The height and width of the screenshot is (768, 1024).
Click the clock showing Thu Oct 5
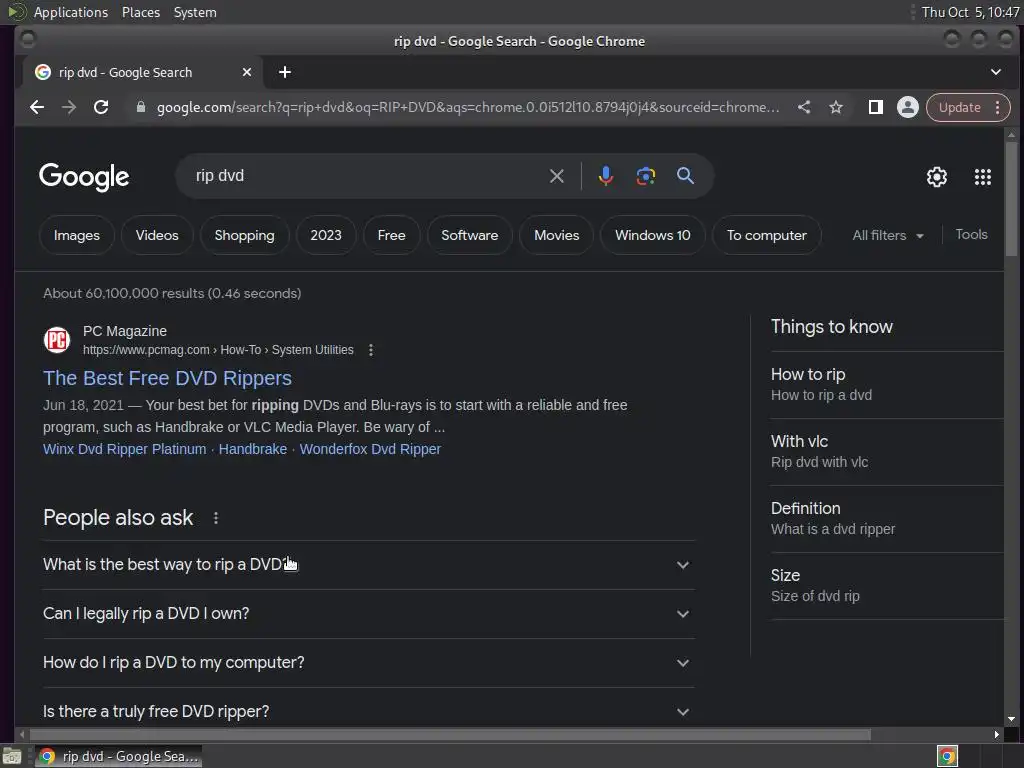[970, 12]
